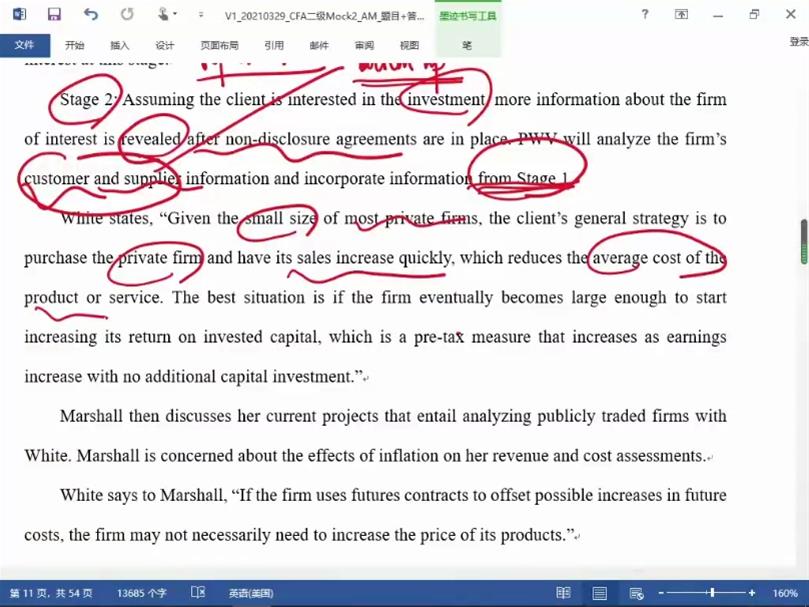809x607 pixels.
Task: Undo the last action
Action: coord(91,14)
